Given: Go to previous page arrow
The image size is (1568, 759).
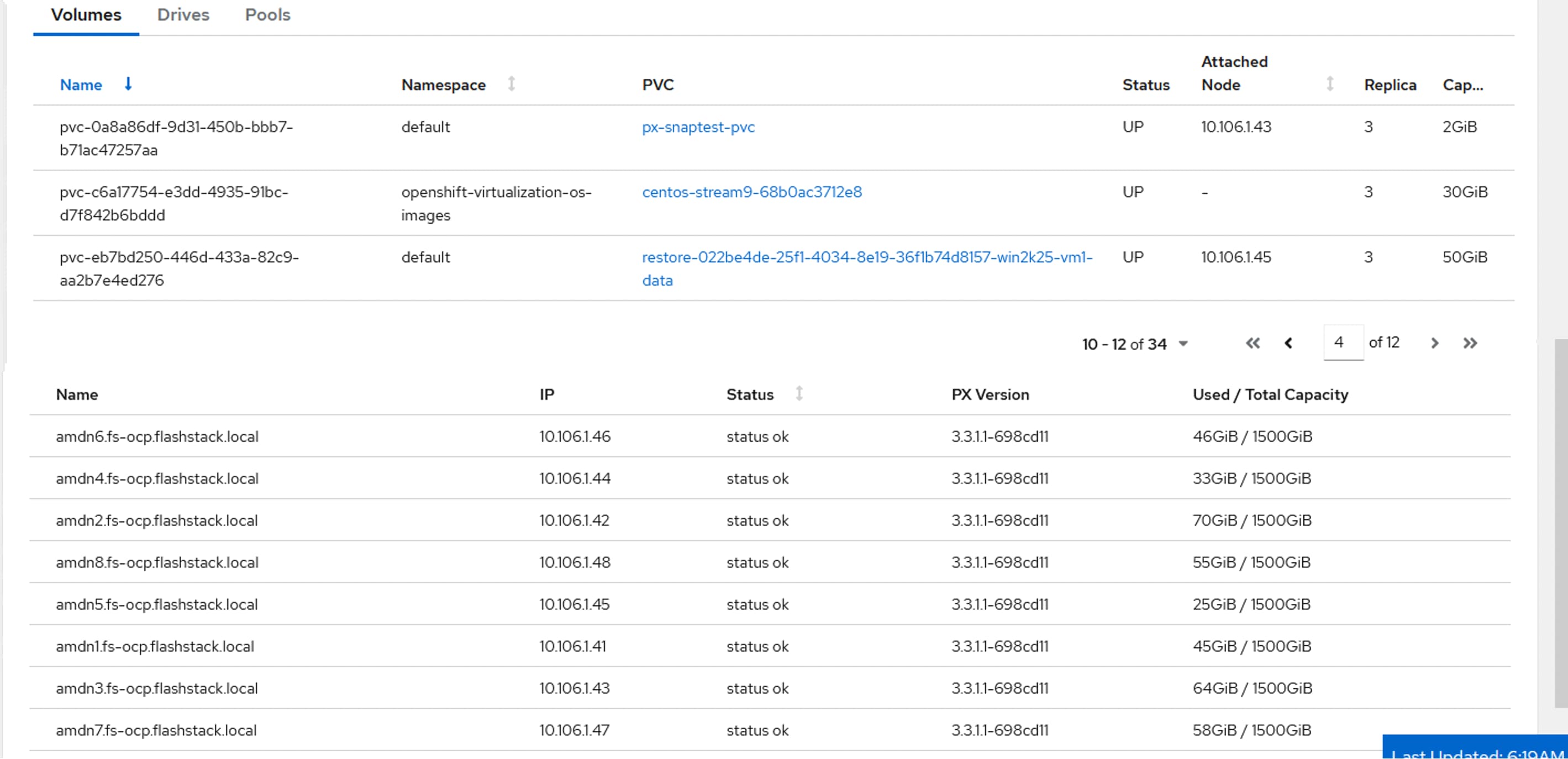Looking at the screenshot, I should 1288,343.
